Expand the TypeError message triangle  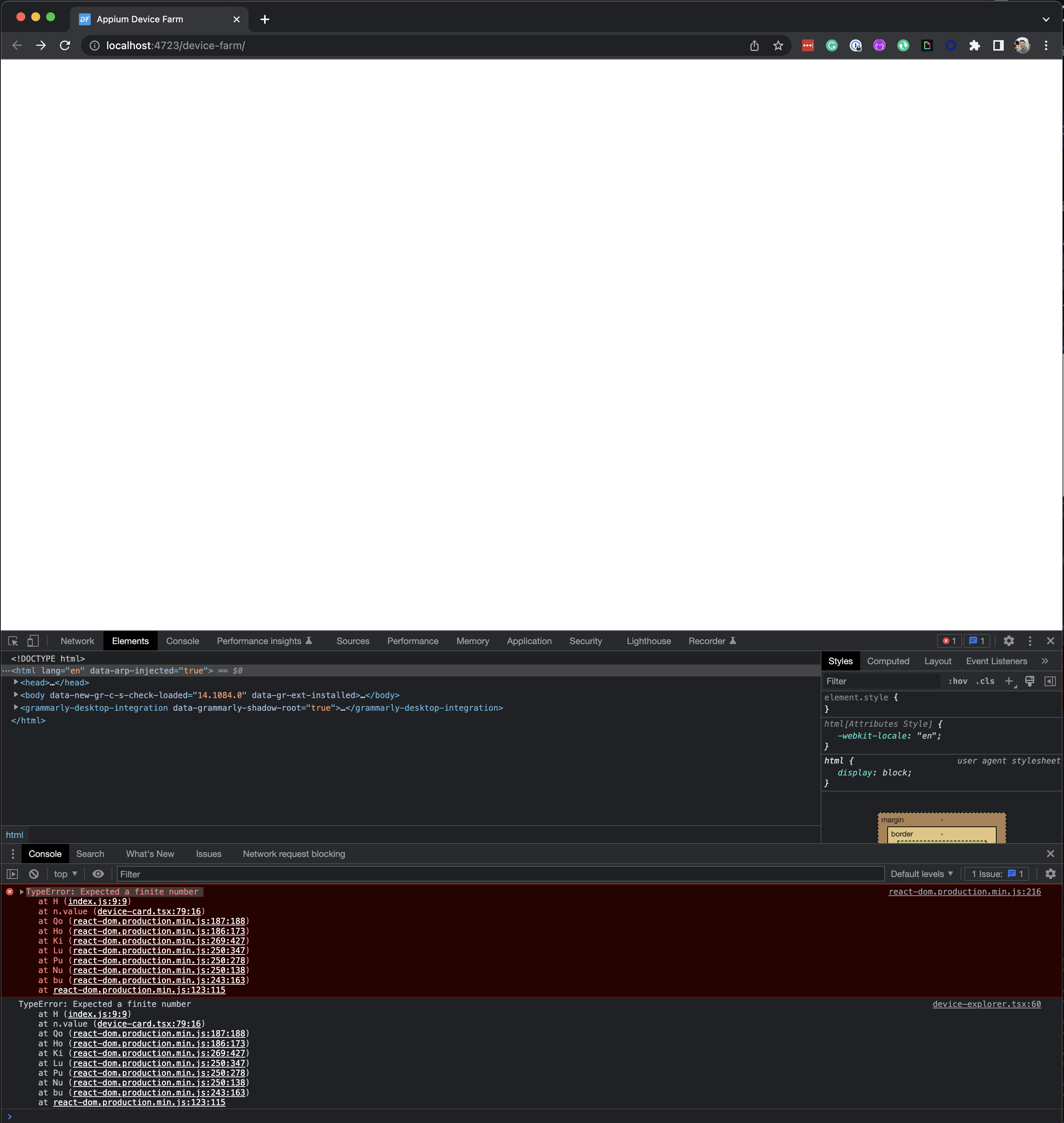pos(22,892)
